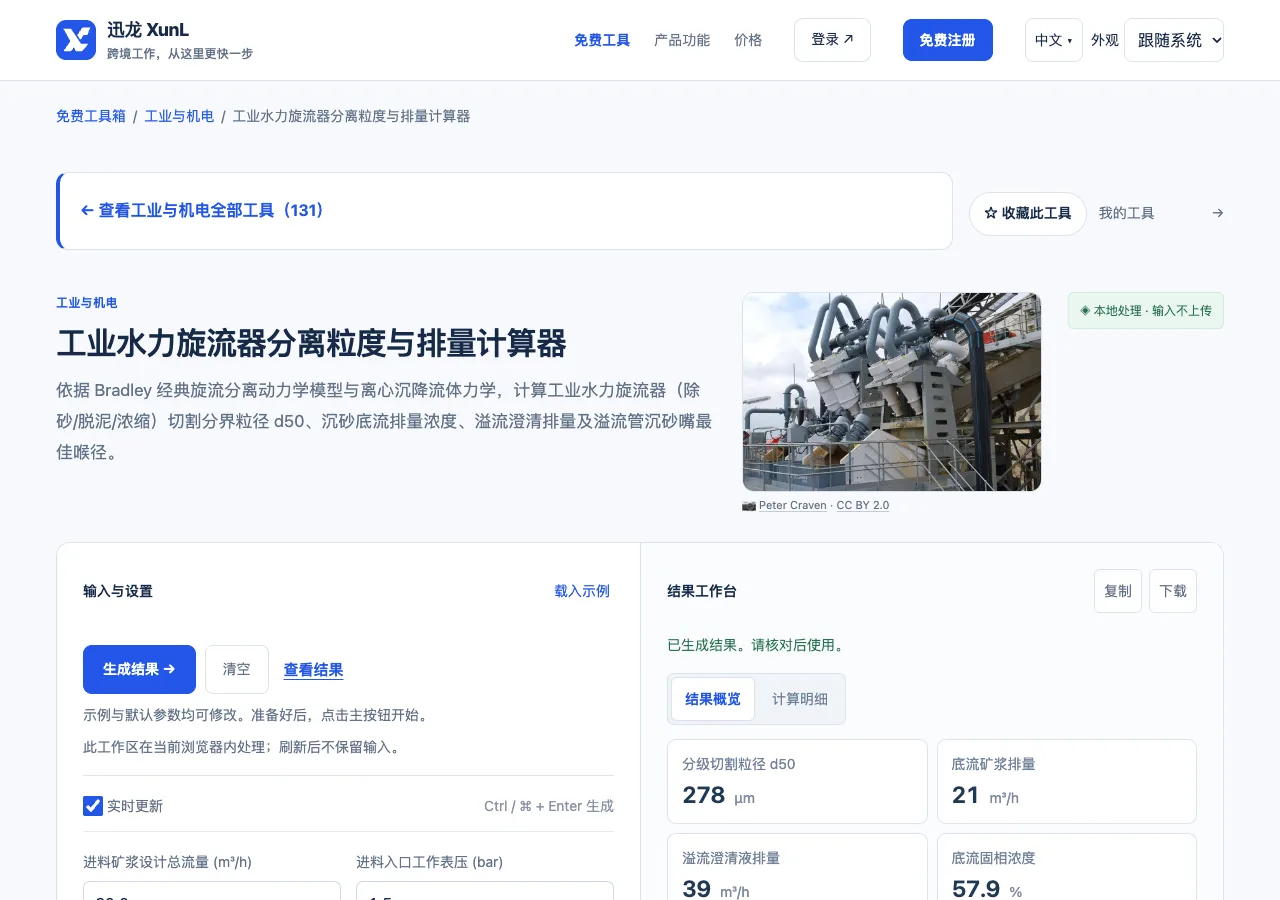
Task: Click the arrow next to 我的工具
Action: tap(1217, 213)
